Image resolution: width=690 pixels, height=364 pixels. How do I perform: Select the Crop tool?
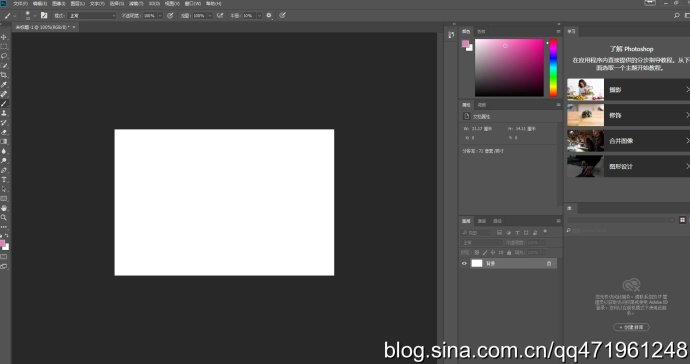[x=4, y=75]
